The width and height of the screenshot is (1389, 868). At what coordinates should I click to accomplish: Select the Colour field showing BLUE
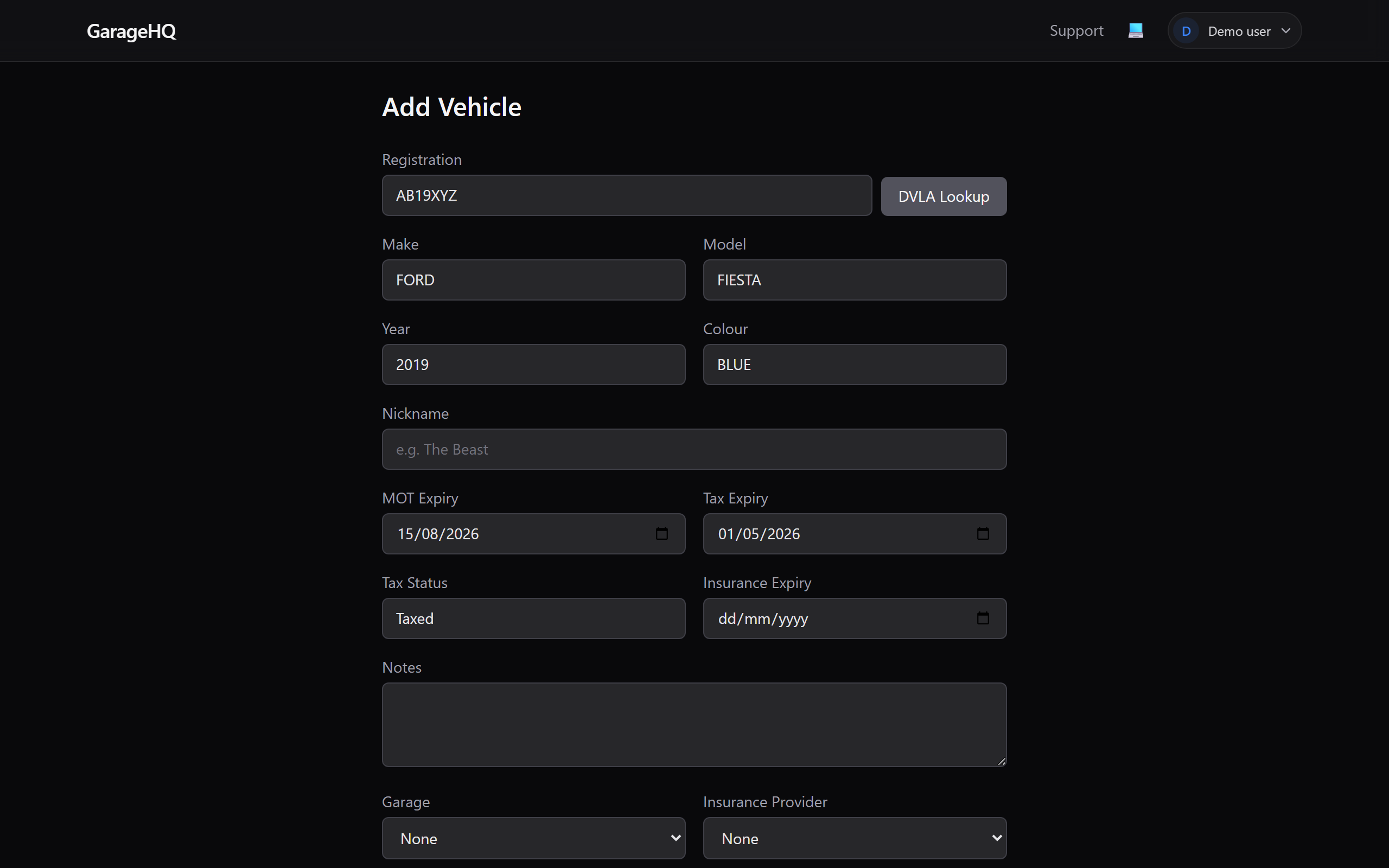pos(854,365)
